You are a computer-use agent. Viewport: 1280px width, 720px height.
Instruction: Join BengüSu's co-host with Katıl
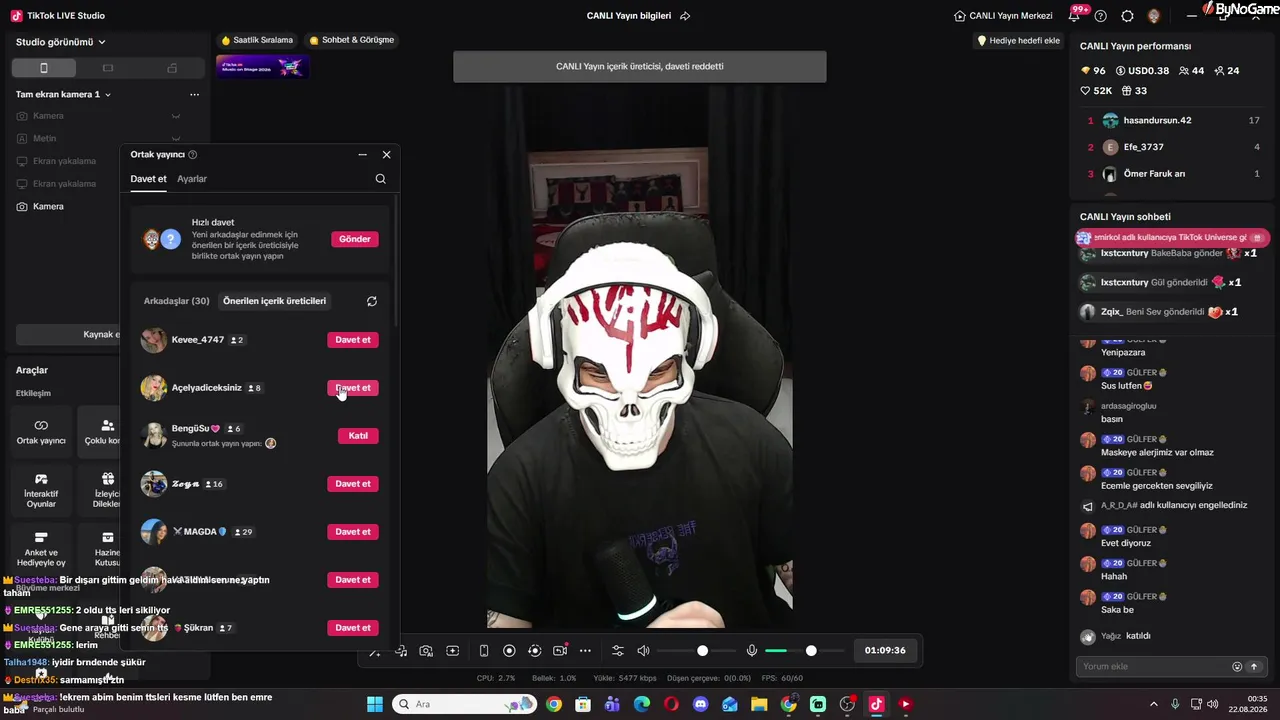[x=358, y=436]
